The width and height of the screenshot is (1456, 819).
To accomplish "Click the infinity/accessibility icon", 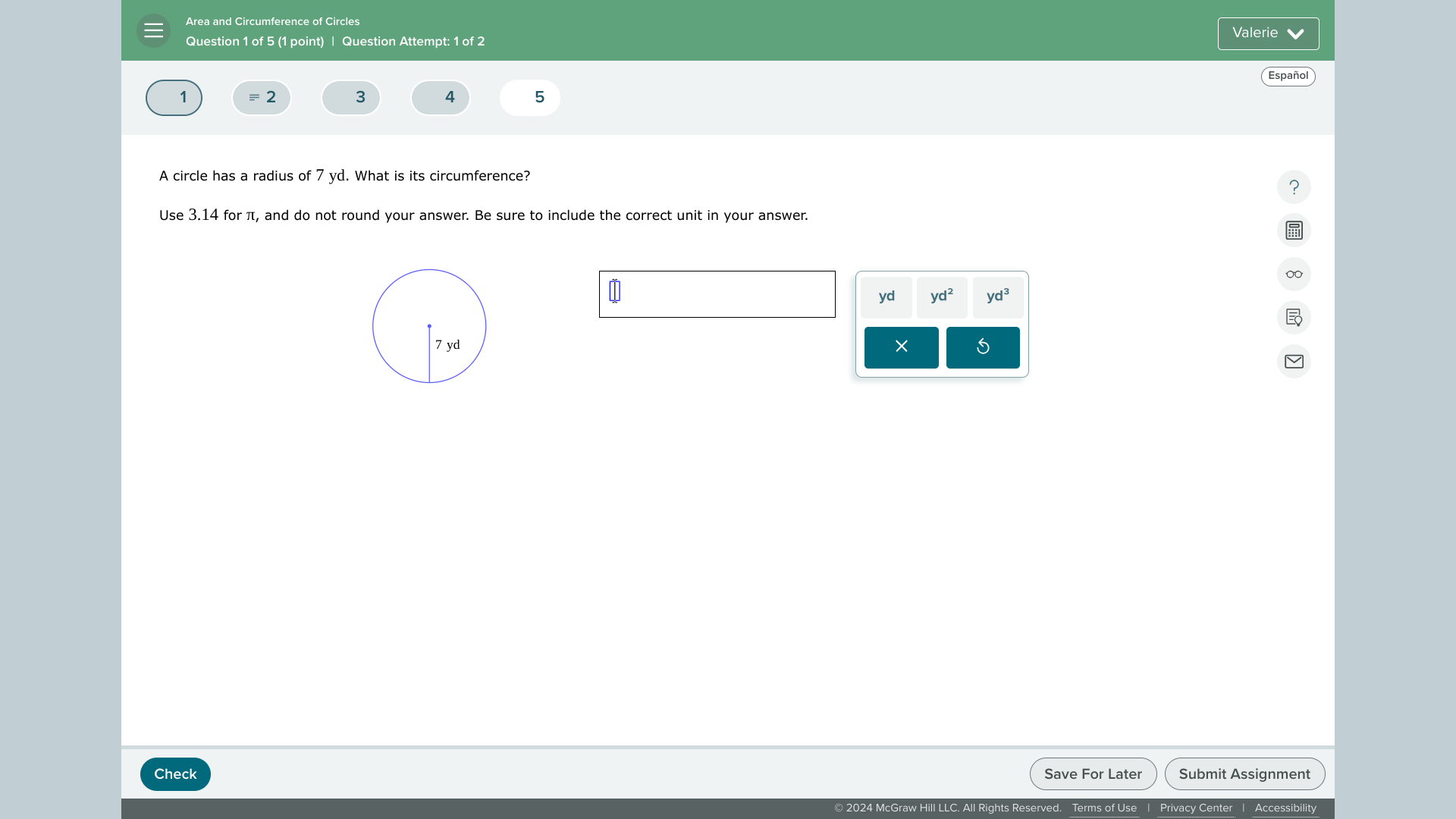I will pos(1294,274).
